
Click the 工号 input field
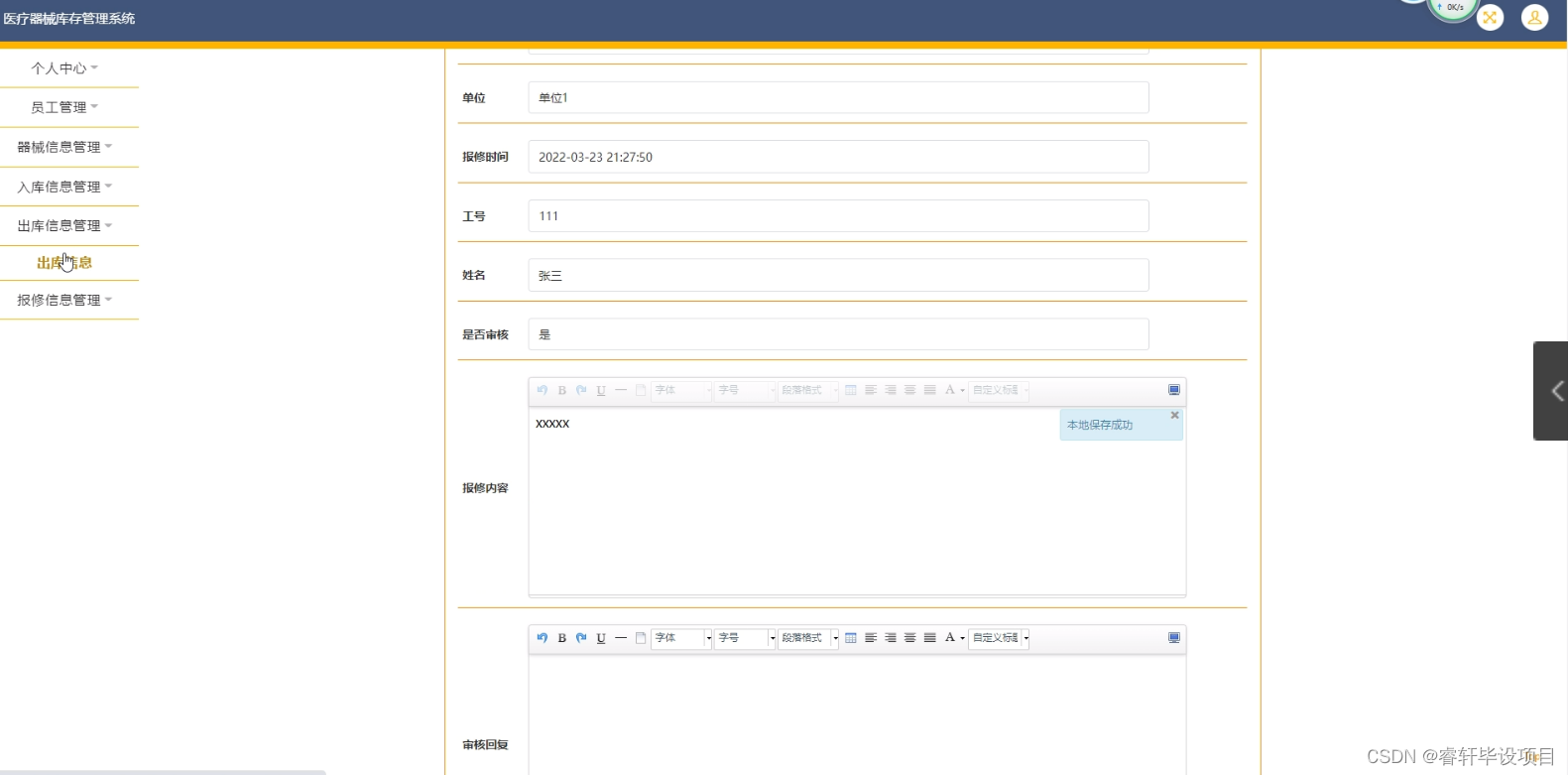click(x=838, y=216)
